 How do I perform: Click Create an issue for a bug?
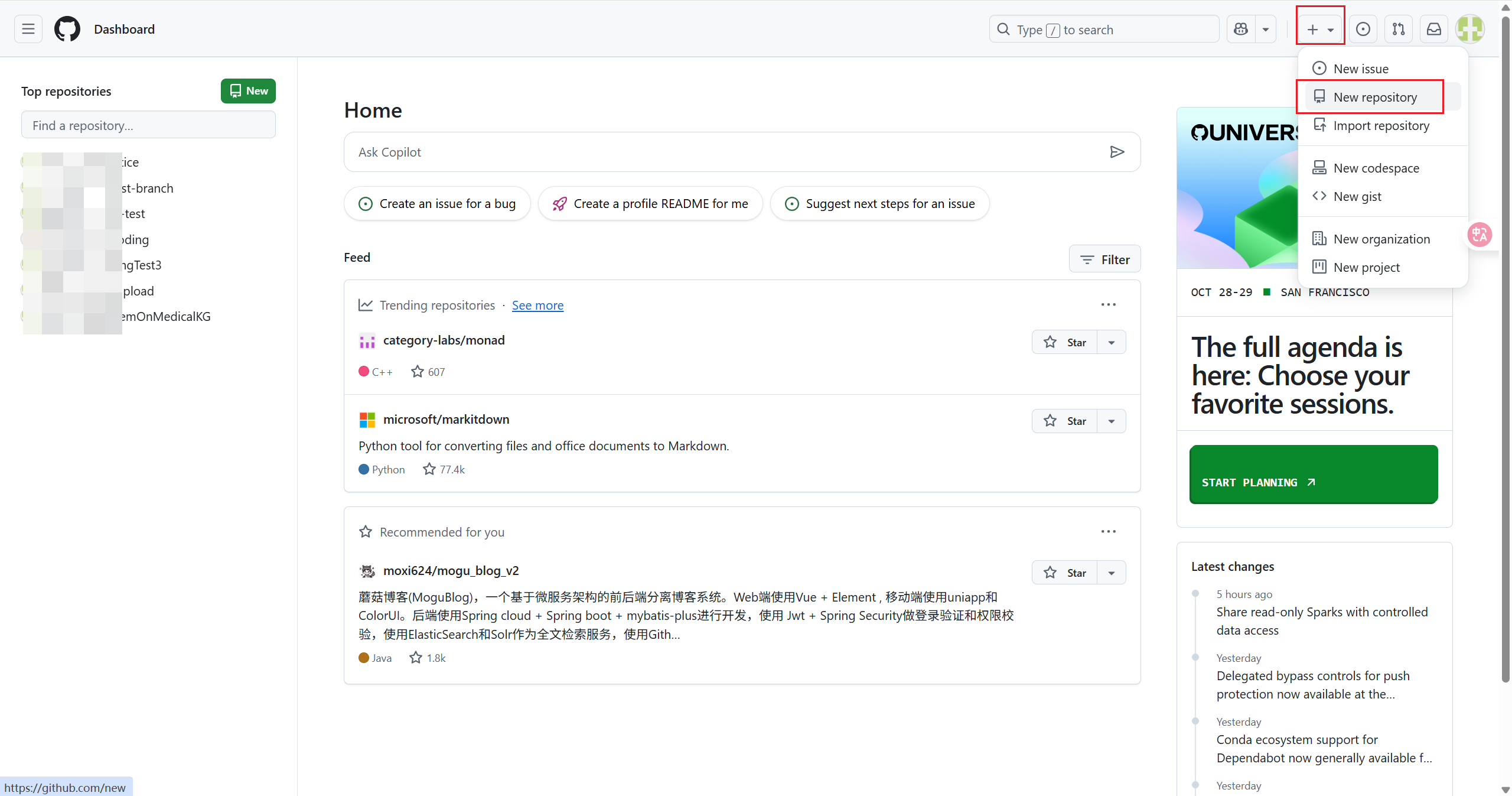point(437,203)
